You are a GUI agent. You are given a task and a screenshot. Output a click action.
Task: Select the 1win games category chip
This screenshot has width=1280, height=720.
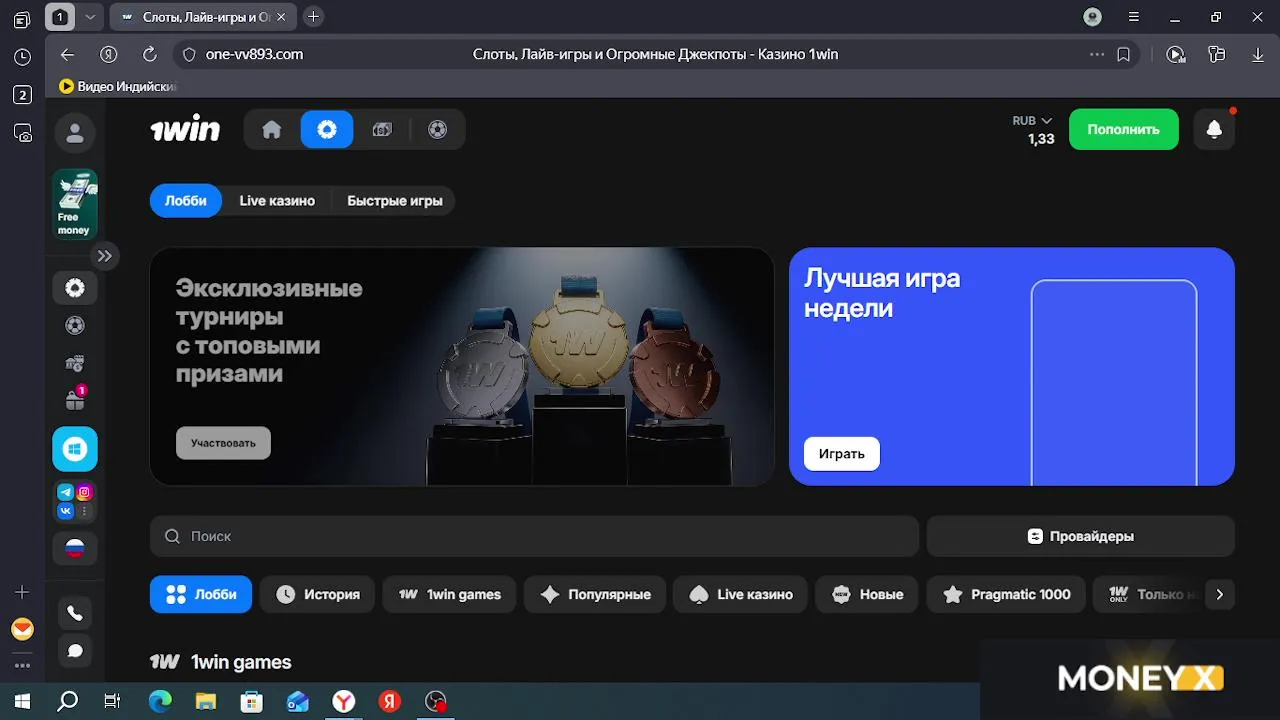(449, 594)
